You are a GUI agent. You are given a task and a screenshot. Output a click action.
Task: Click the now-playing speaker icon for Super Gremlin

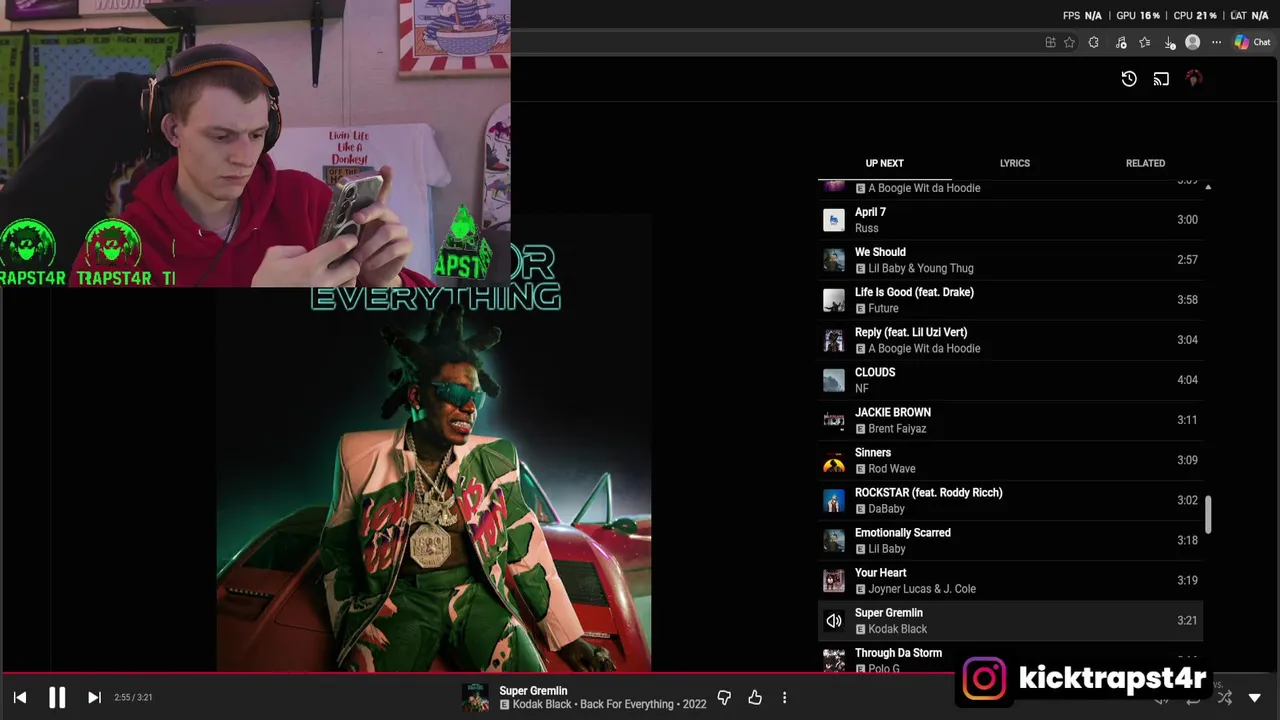[833, 621]
